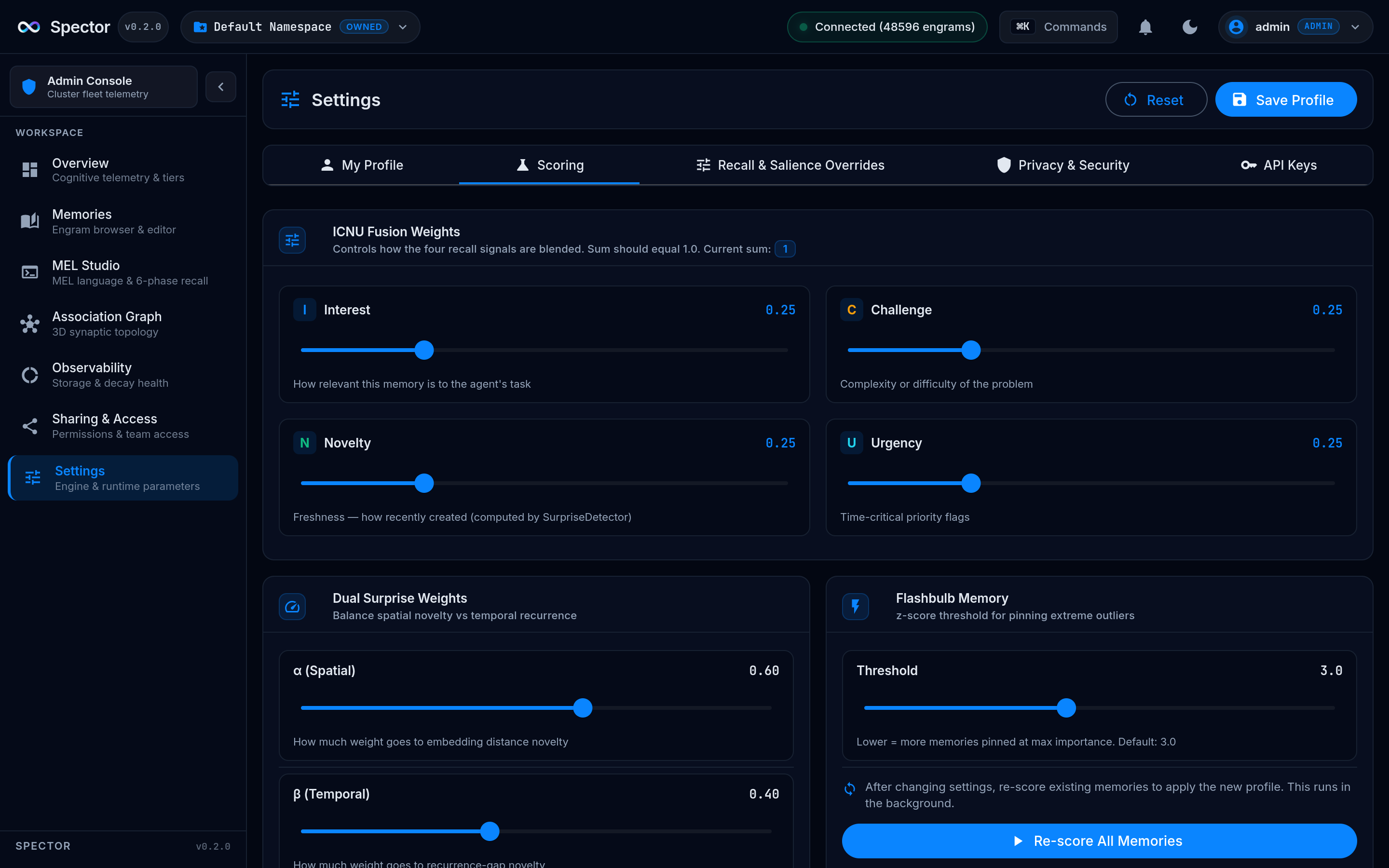Toggle dark mode moon icon
The image size is (1389, 868).
tap(1190, 27)
